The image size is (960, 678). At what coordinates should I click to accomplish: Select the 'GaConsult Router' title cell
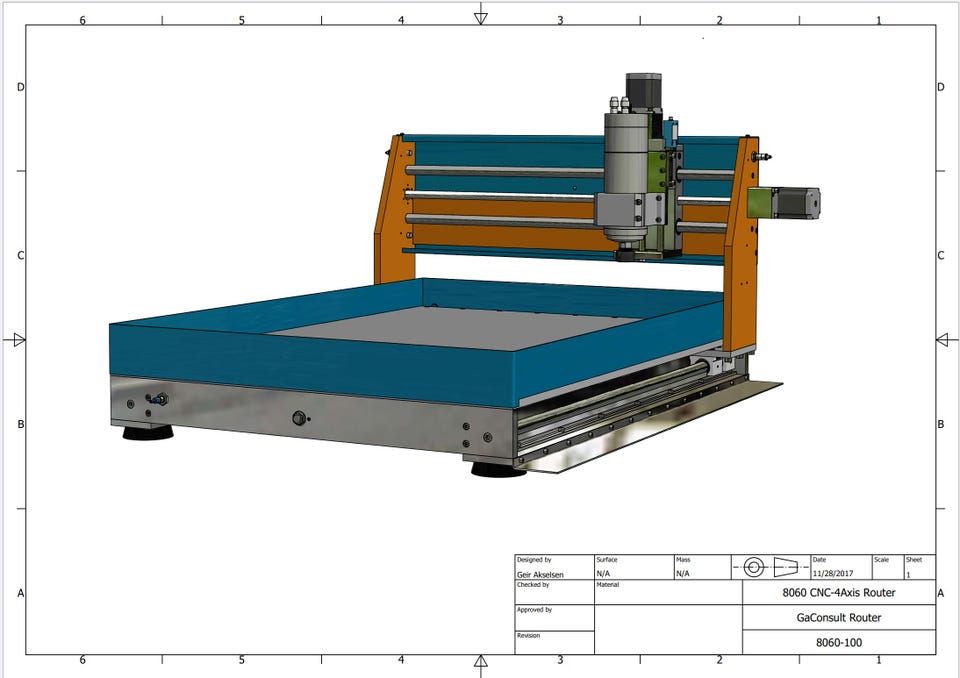[839, 617]
